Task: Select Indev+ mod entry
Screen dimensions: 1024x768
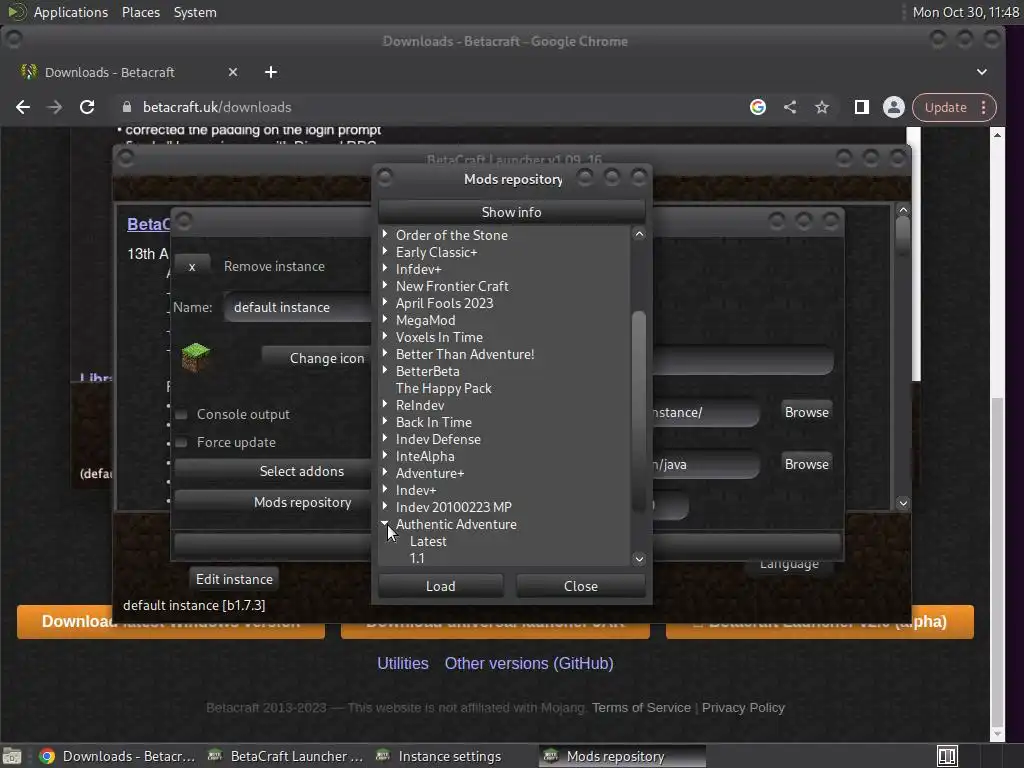Action: coord(416,490)
